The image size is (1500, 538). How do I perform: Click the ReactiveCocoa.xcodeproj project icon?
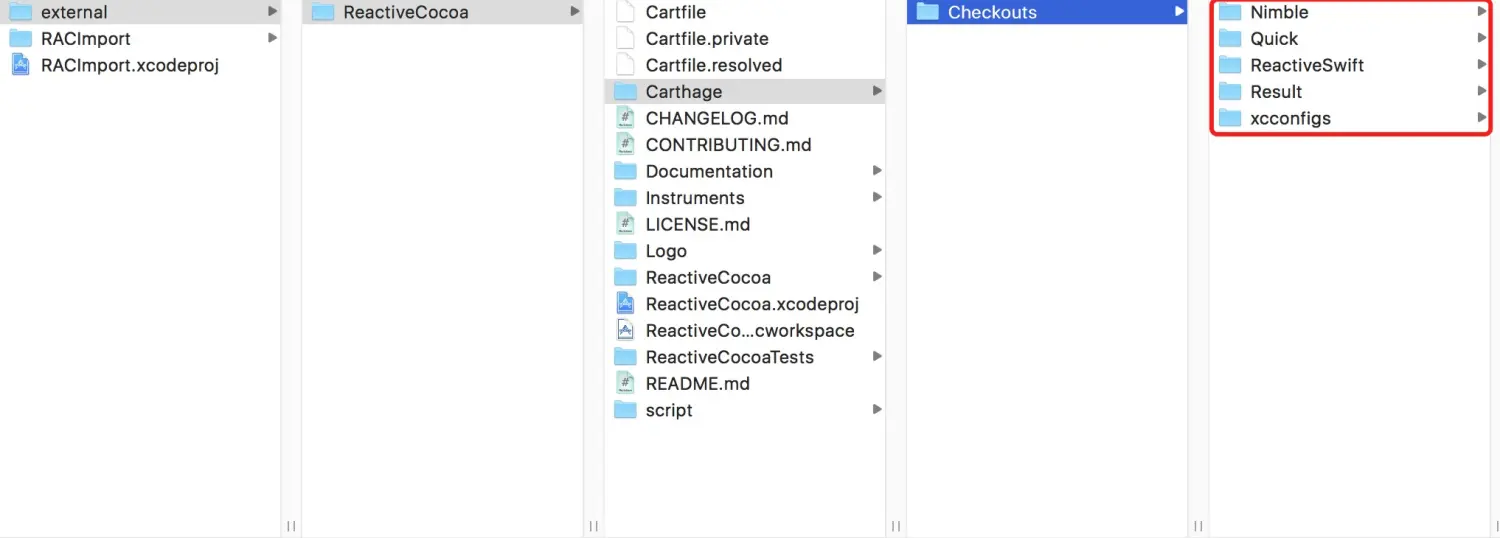point(625,304)
